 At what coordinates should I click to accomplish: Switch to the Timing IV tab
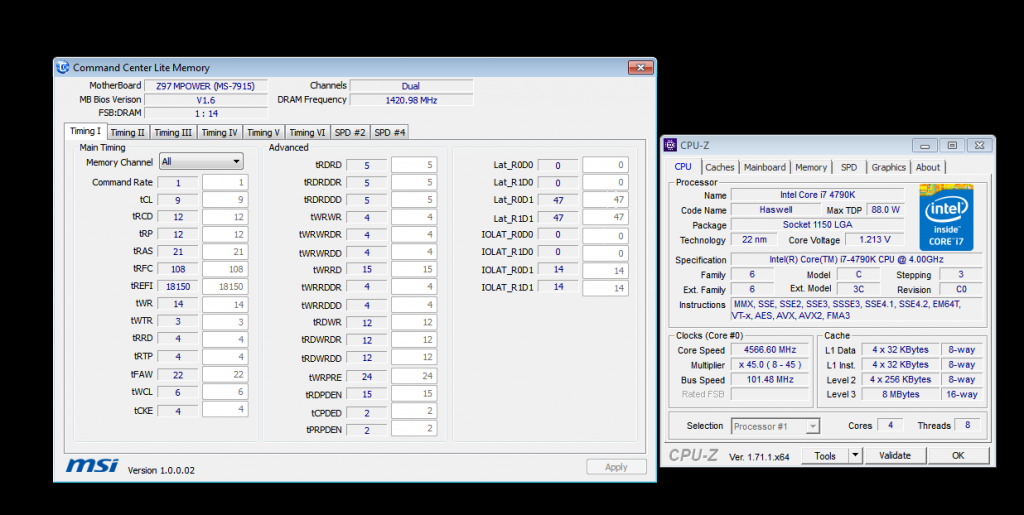point(219,133)
